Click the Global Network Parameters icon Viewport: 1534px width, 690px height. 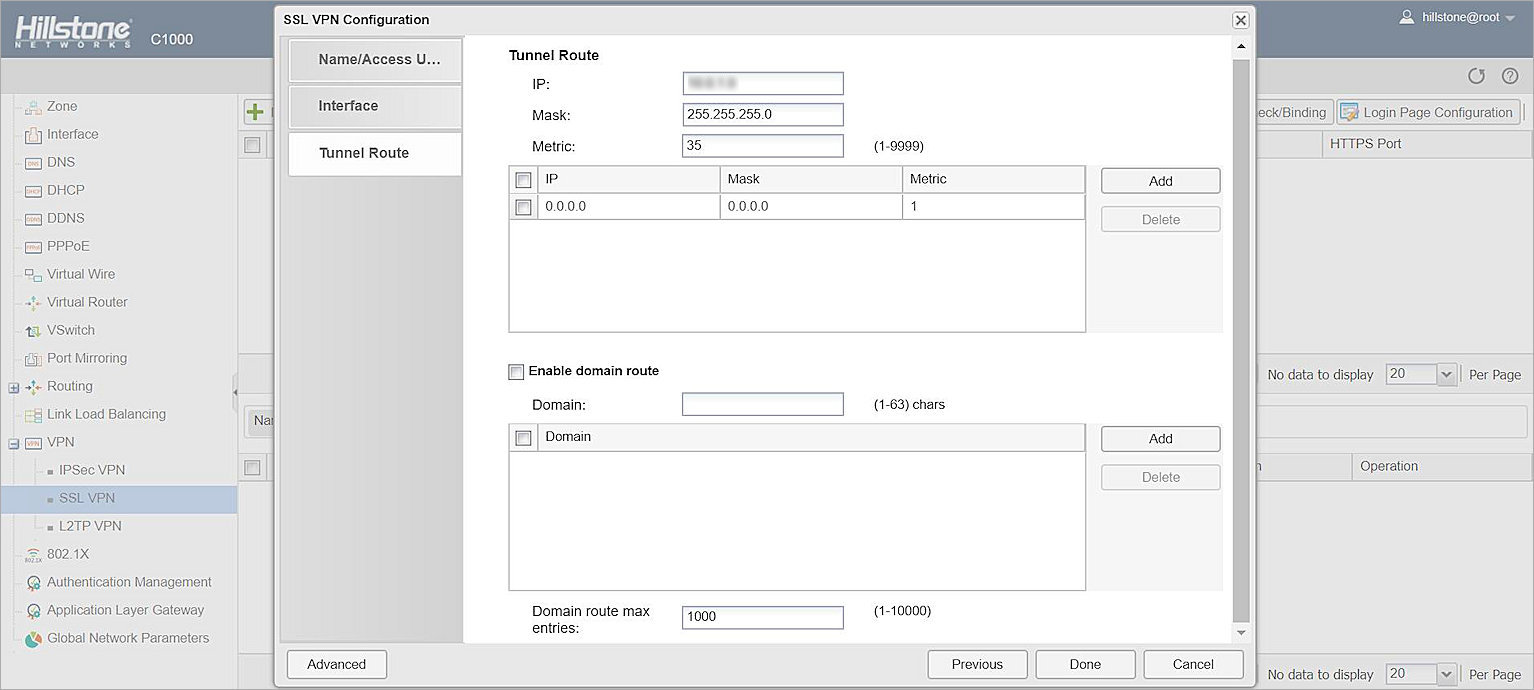32,639
